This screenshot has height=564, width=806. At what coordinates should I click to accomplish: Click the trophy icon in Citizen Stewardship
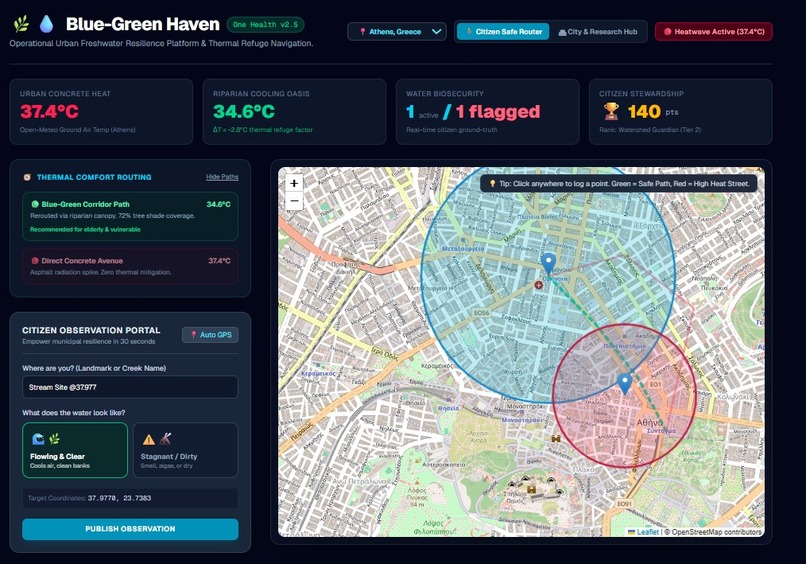click(x=611, y=111)
